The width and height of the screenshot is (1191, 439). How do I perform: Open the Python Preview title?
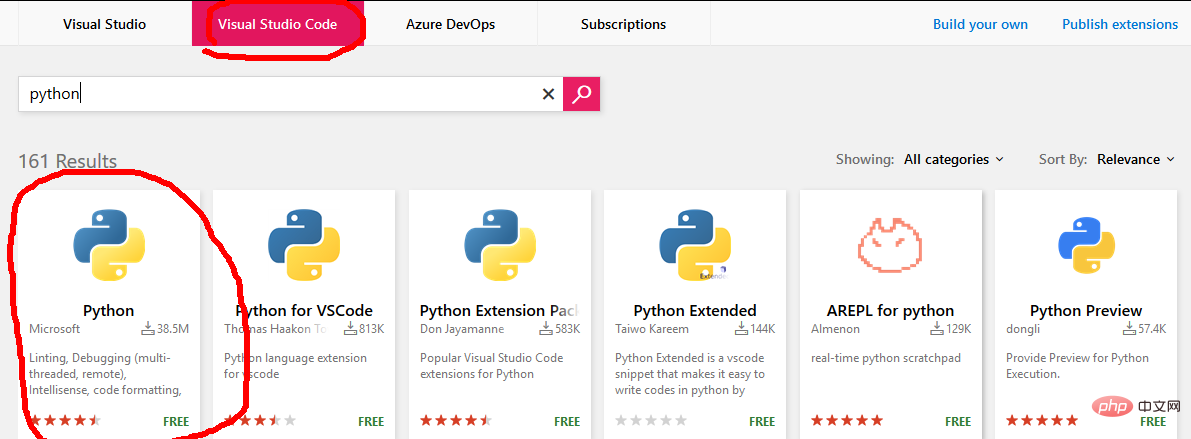[1086, 311]
